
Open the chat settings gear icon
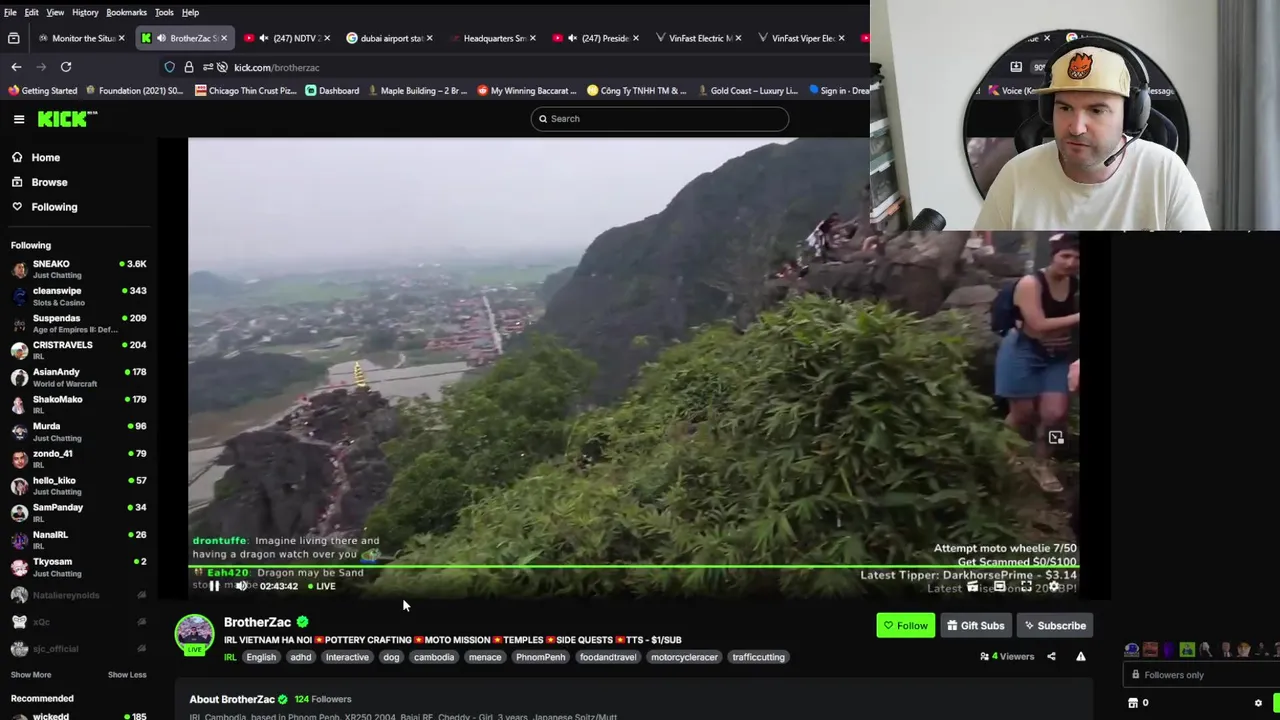[x=1258, y=703]
